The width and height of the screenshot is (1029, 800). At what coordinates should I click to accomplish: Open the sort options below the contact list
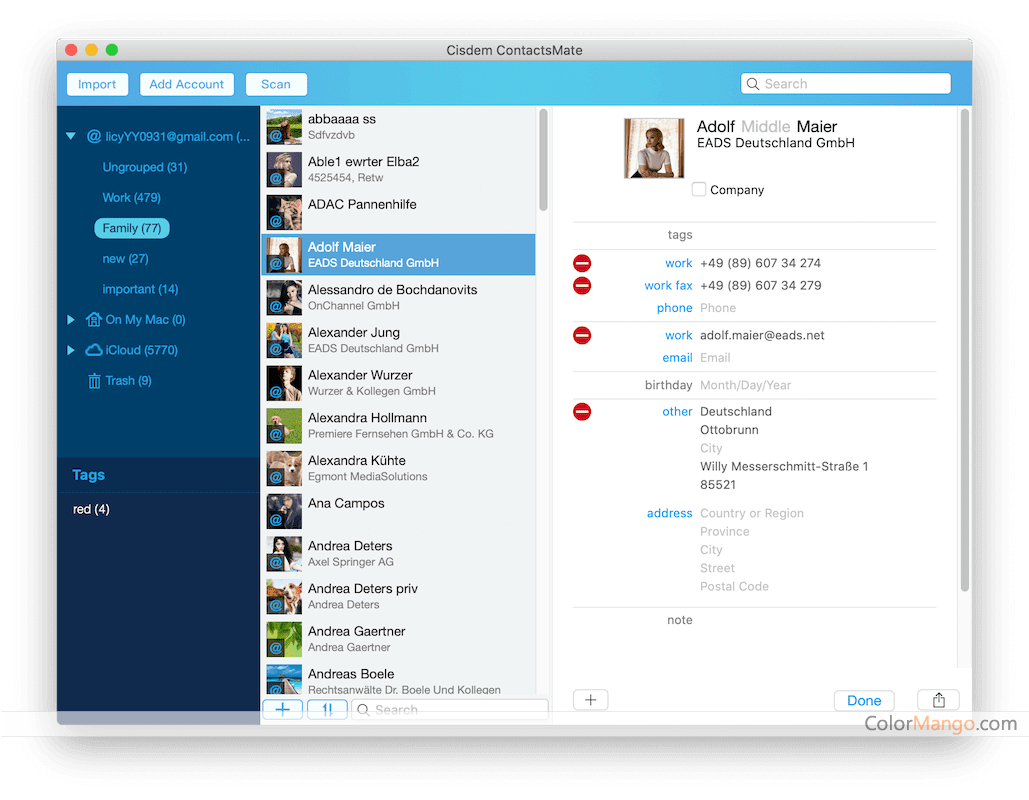point(327,709)
